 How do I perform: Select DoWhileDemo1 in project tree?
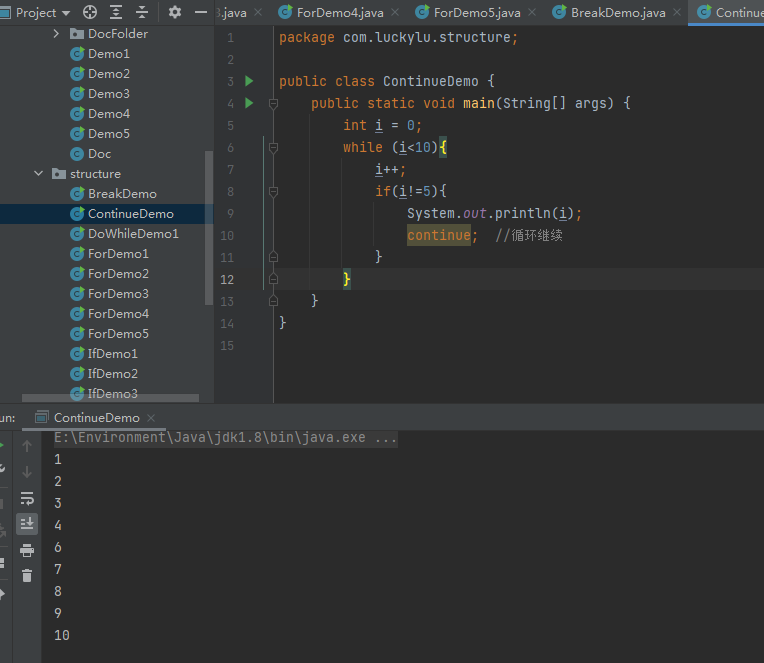[133, 233]
